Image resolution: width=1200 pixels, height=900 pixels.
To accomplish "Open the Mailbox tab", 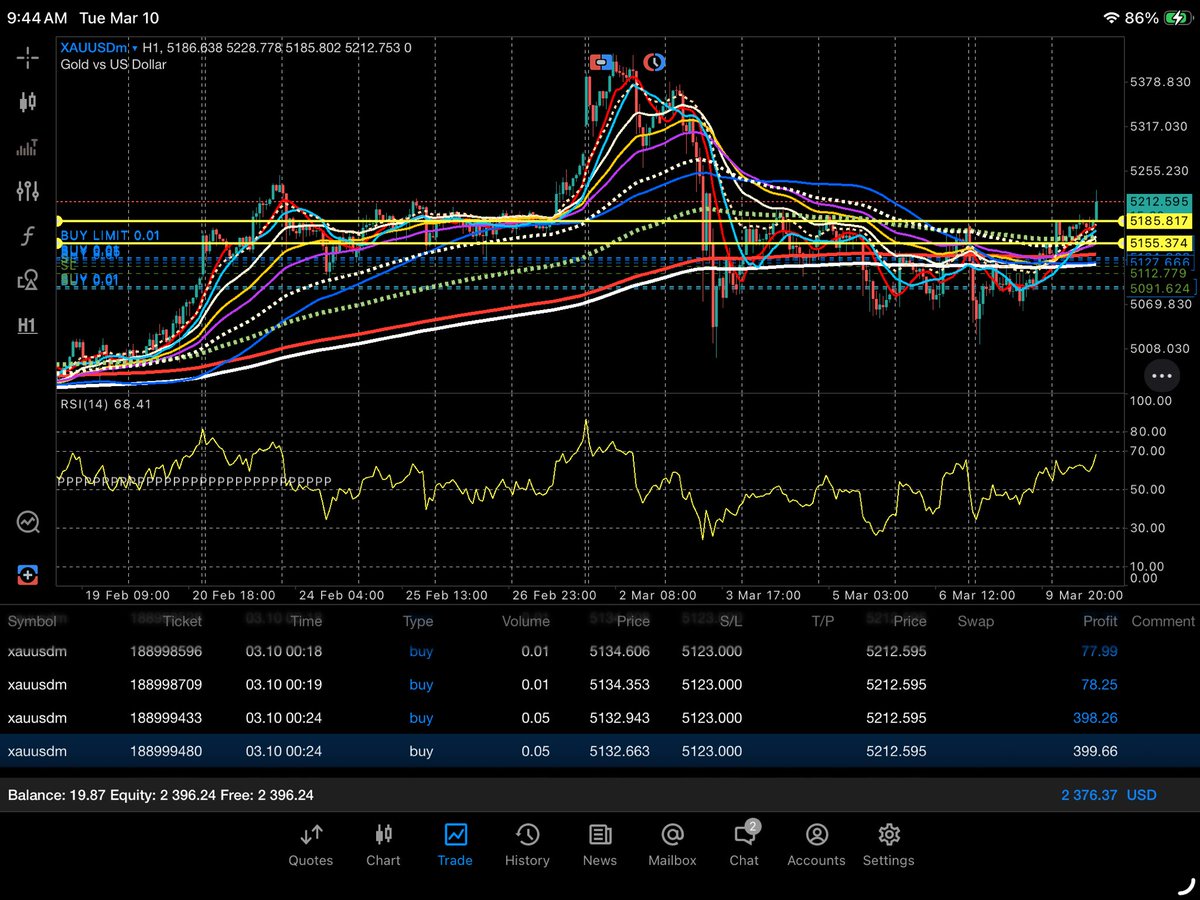I will pyautogui.click(x=672, y=845).
